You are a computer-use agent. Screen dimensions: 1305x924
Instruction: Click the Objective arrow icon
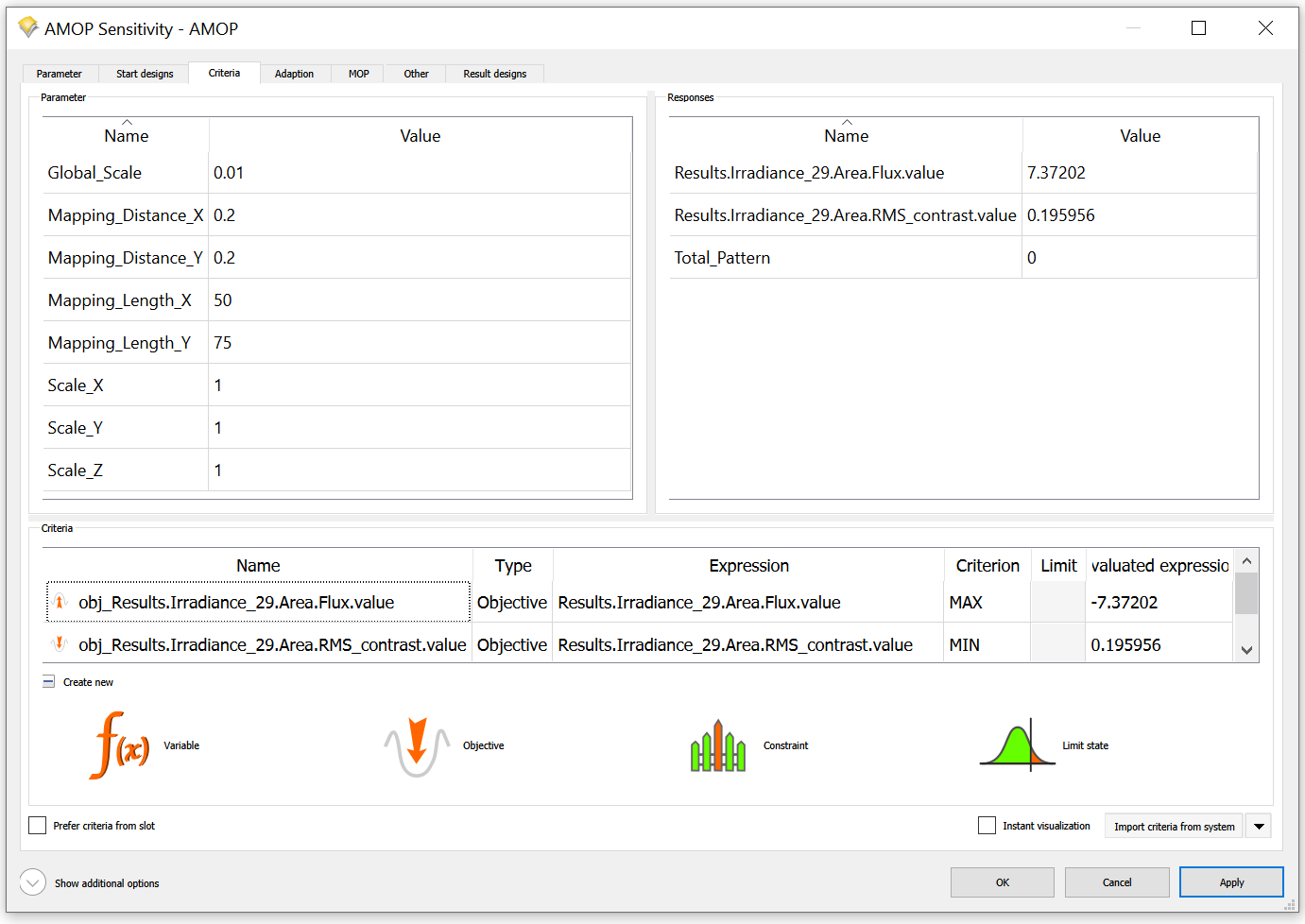[x=417, y=746]
